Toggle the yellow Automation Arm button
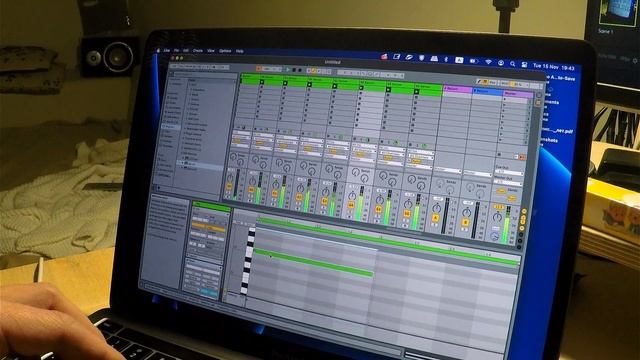Screen dimensions: 640x360 pos(315,71)
